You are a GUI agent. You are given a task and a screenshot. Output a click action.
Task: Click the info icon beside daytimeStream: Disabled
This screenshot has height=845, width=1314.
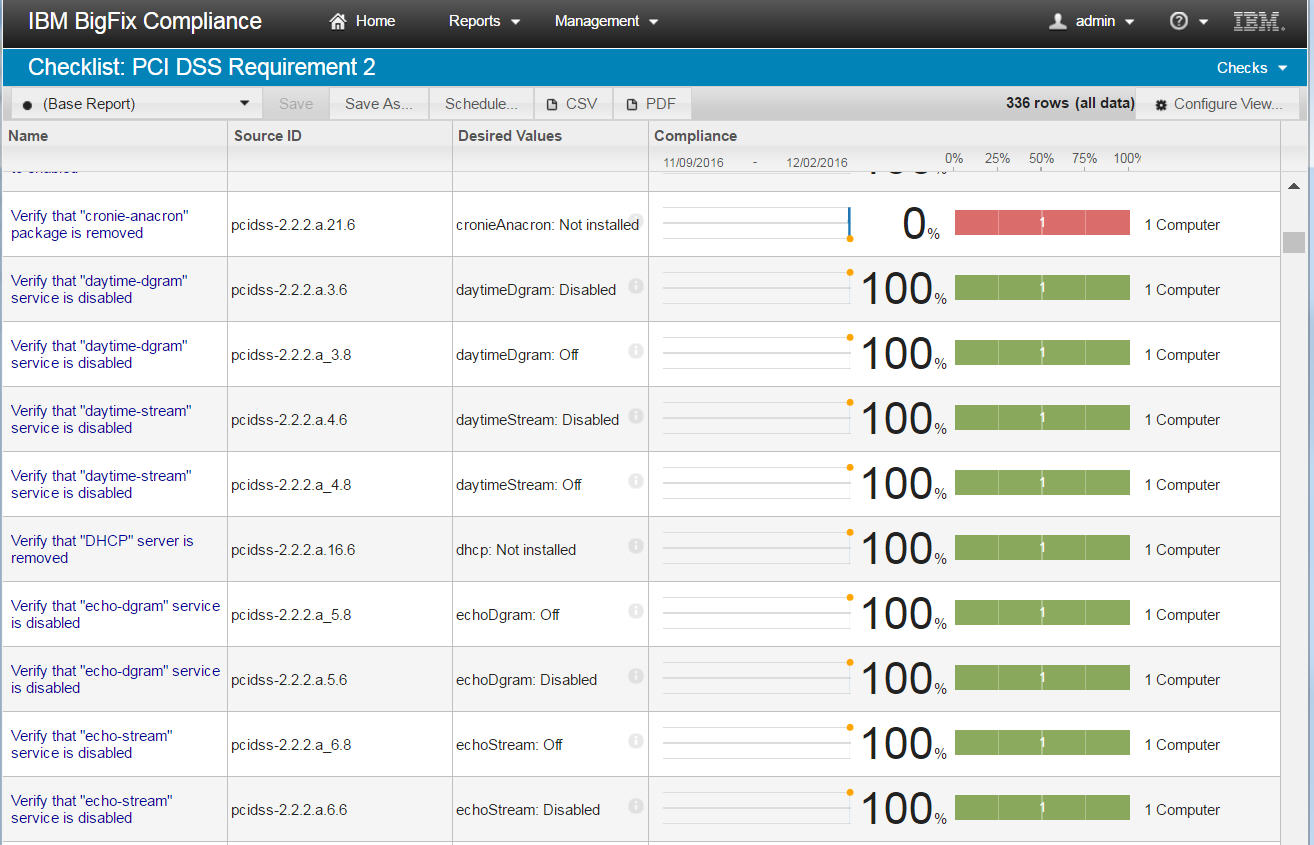tap(636, 416)
